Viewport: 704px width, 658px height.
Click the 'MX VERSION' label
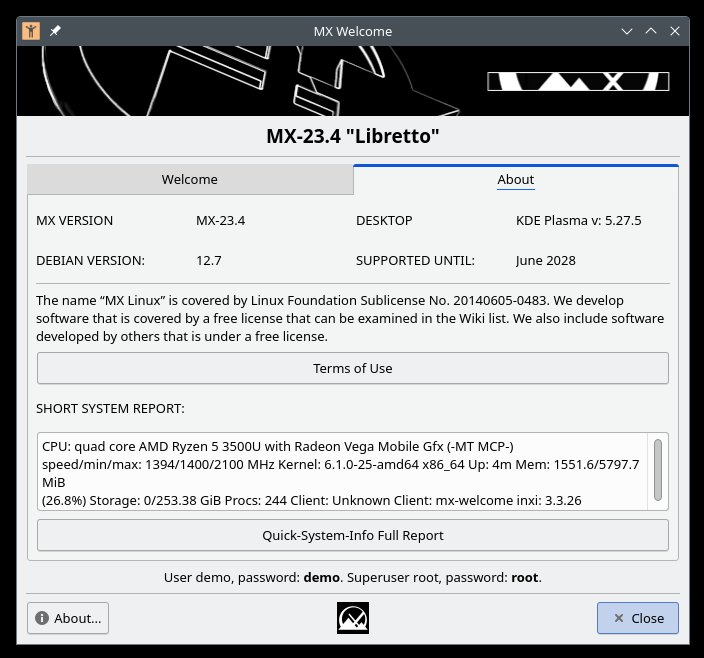[x=75, y=220]
